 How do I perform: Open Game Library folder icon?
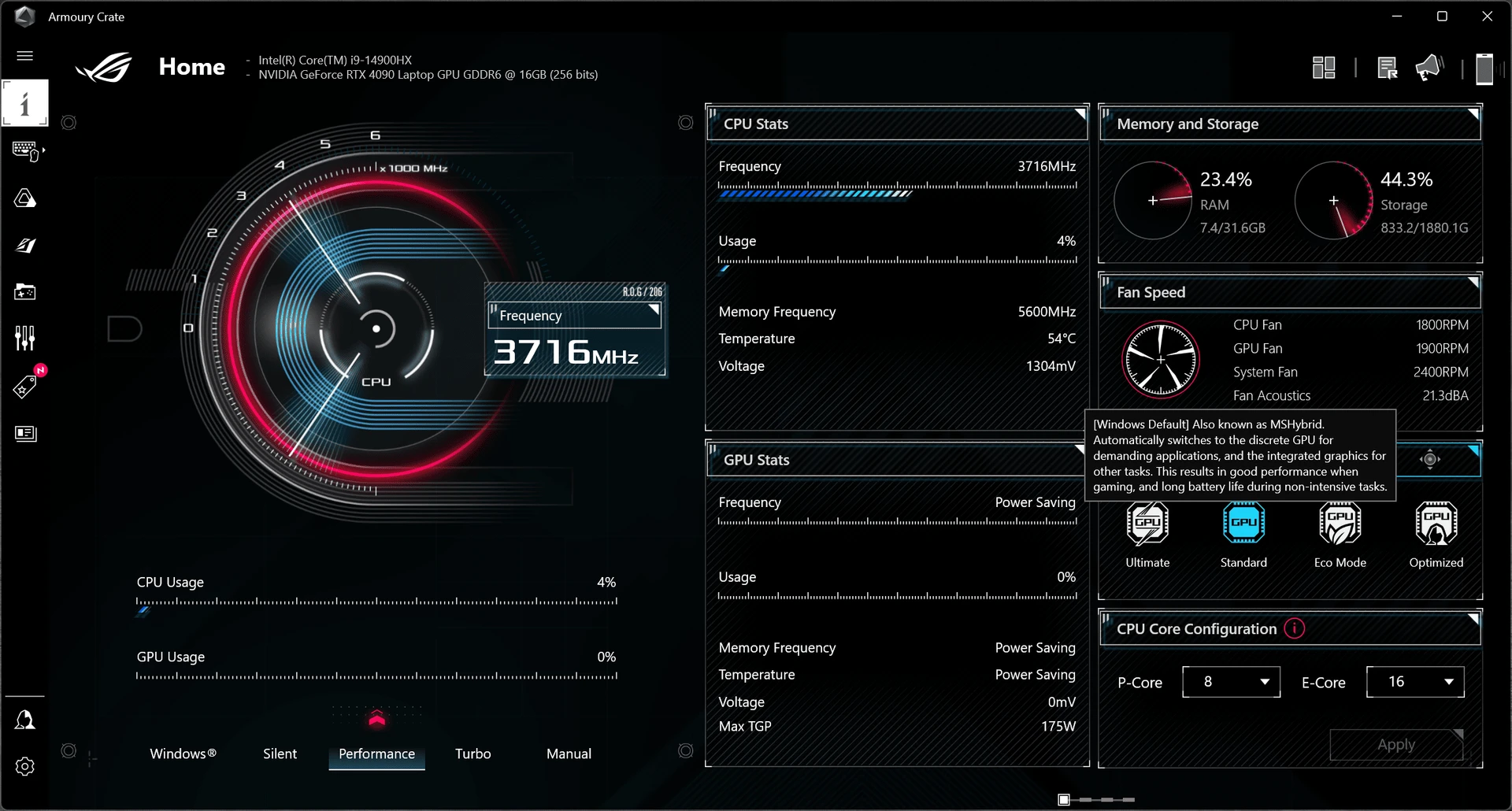[x=25, y=292]
